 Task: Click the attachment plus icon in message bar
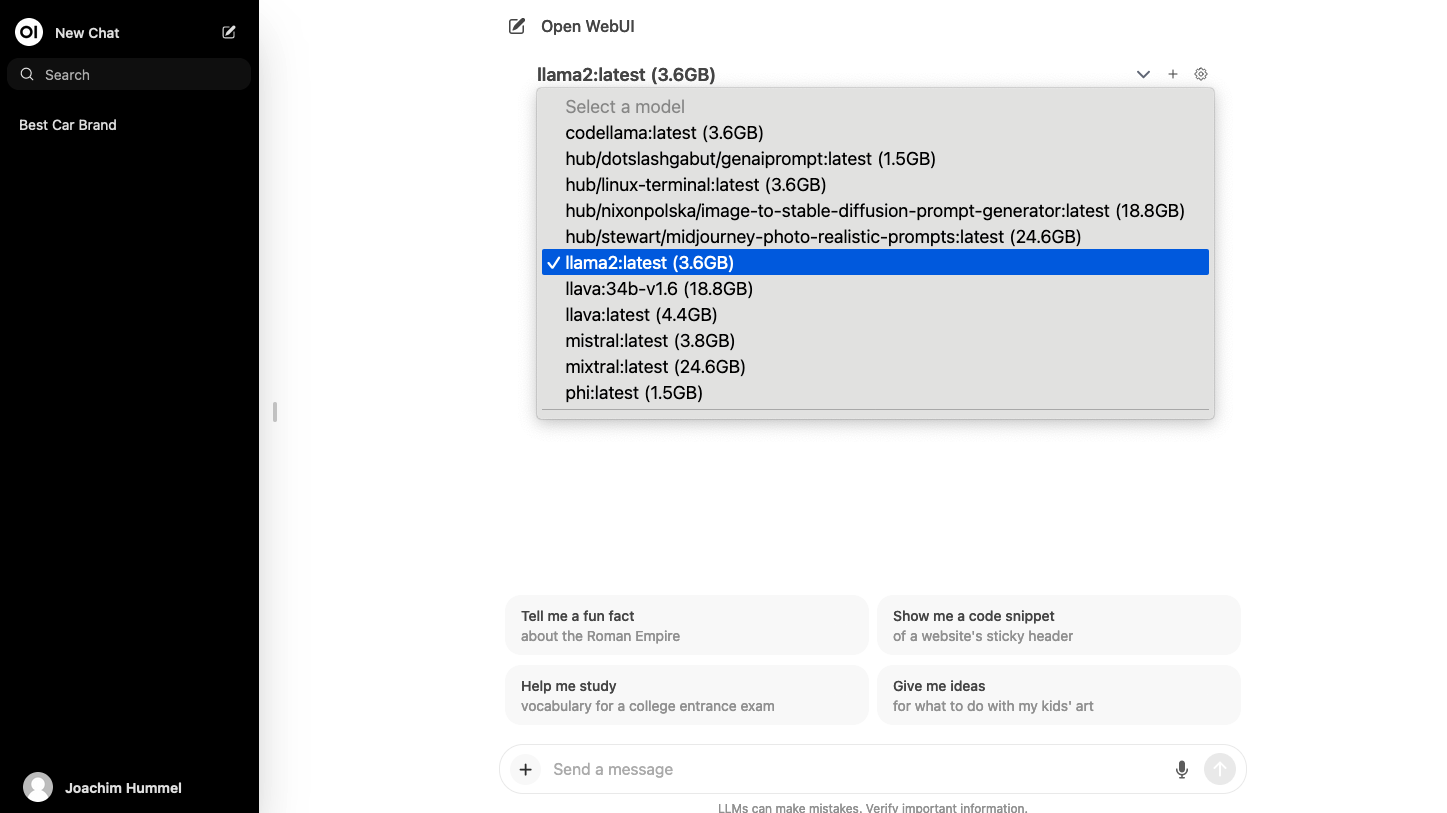tap(525, 769)
